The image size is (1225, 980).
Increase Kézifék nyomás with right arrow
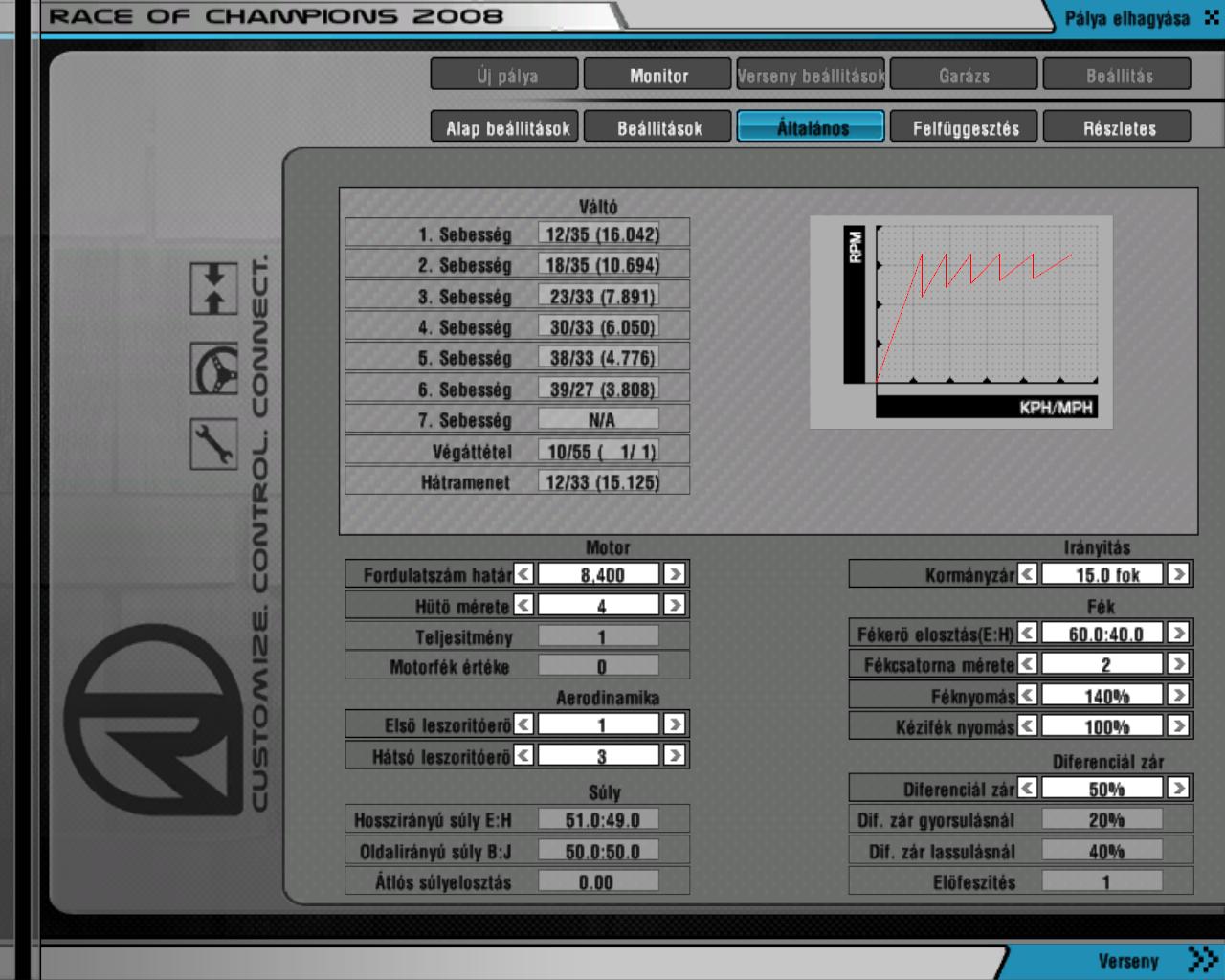point(1179,726)
